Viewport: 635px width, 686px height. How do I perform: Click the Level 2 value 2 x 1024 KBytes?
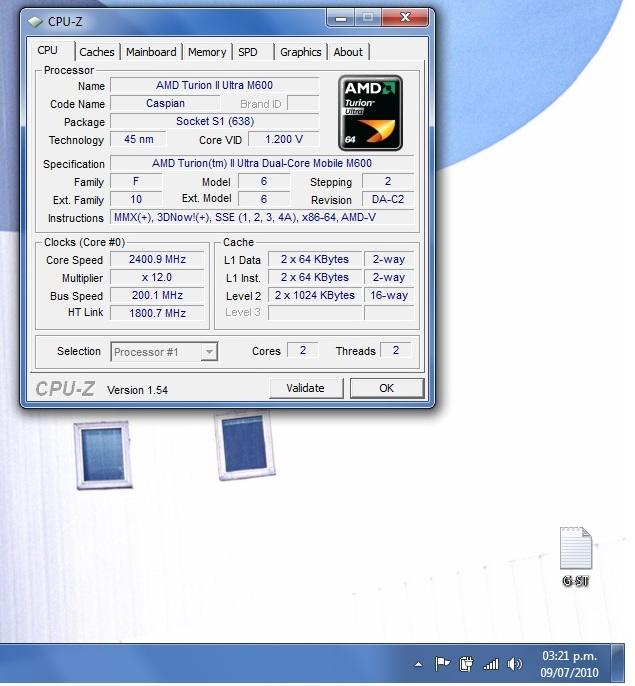315,295
